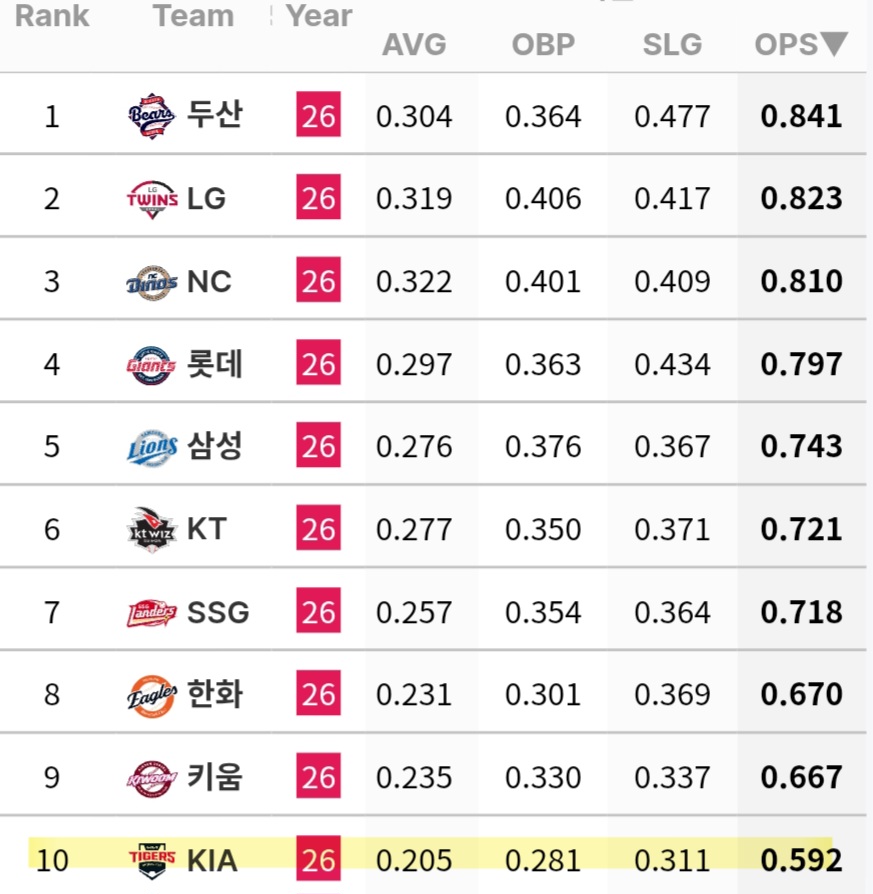The height and width of the screenshot is (894, 873).
Task: Select the Lotte Giants logo
Action: 151,365
